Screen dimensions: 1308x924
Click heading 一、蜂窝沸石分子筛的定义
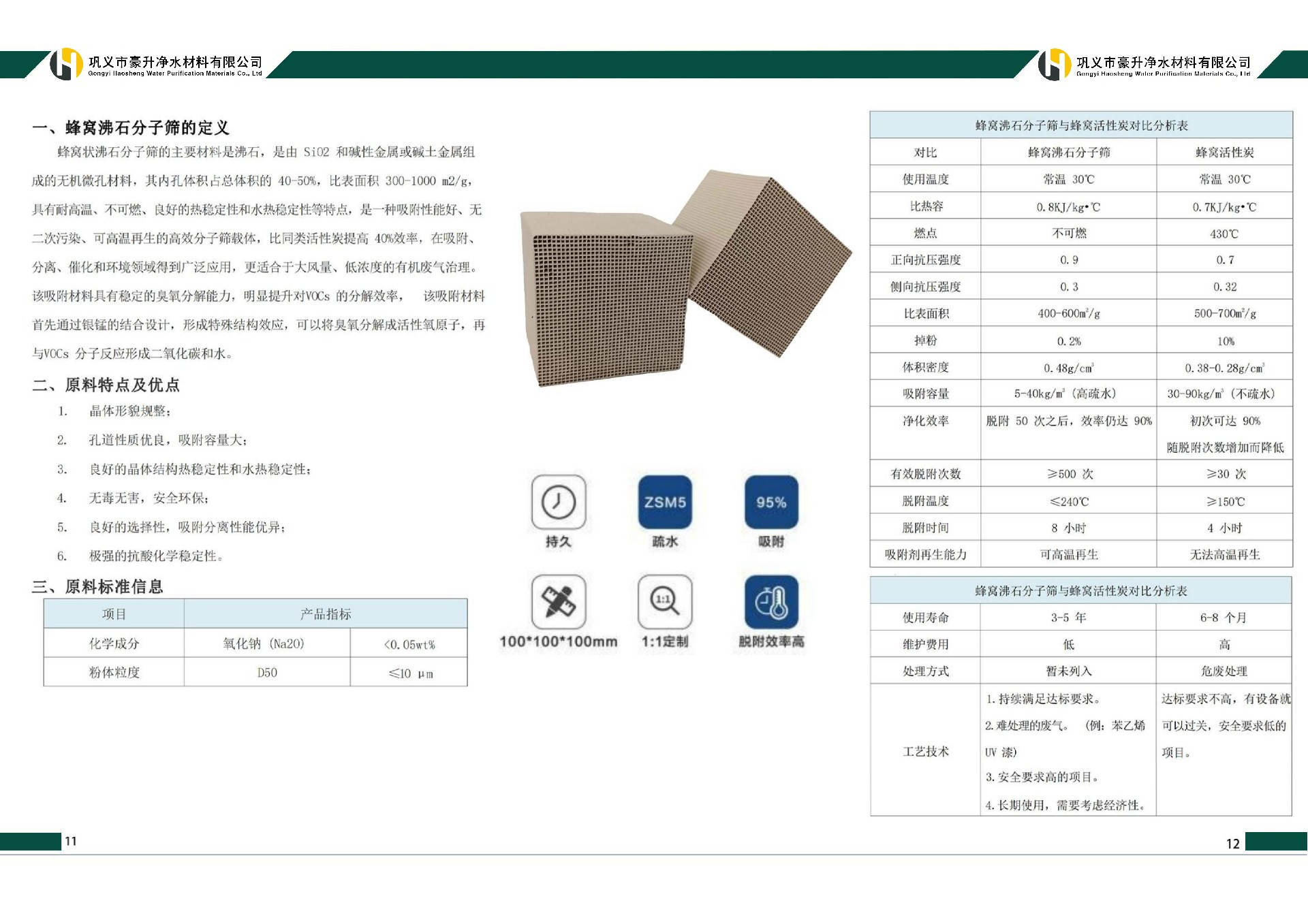point(130,127)
